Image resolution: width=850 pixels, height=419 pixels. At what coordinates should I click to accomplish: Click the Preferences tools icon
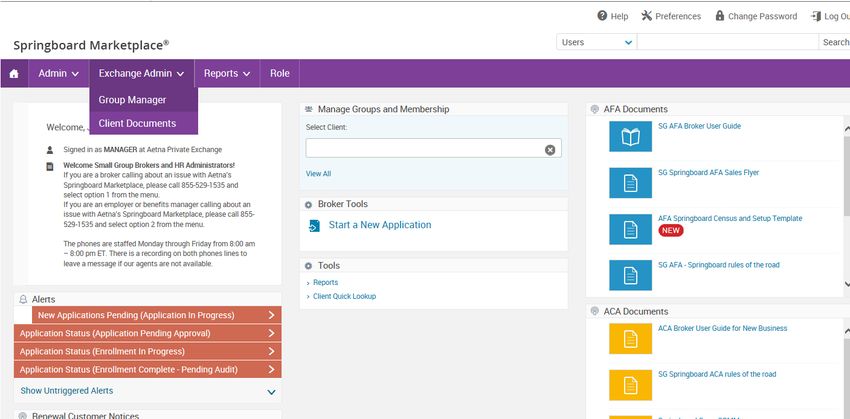point(647,16)
